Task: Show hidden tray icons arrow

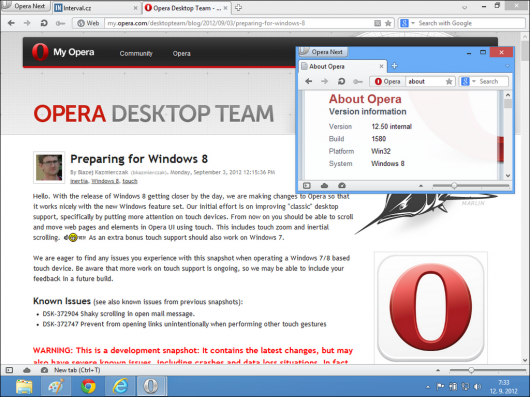Action: [428, 387]
